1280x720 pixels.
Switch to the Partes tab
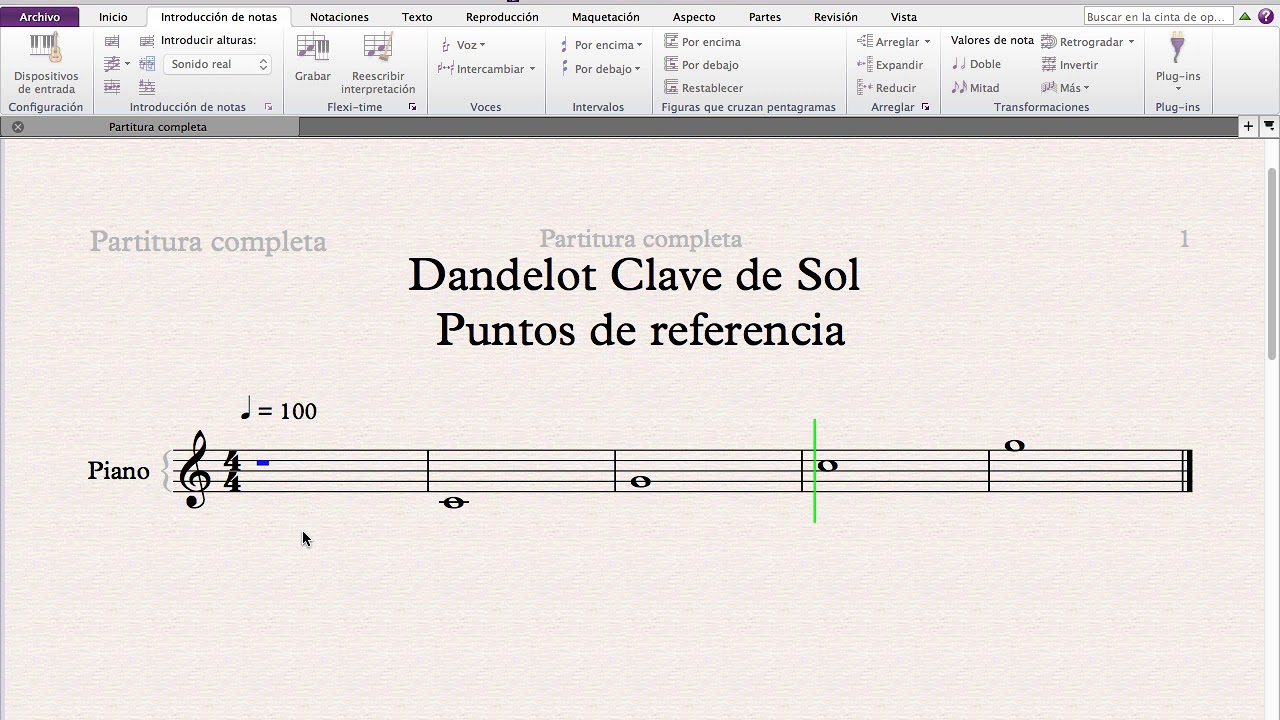(765, 17)
